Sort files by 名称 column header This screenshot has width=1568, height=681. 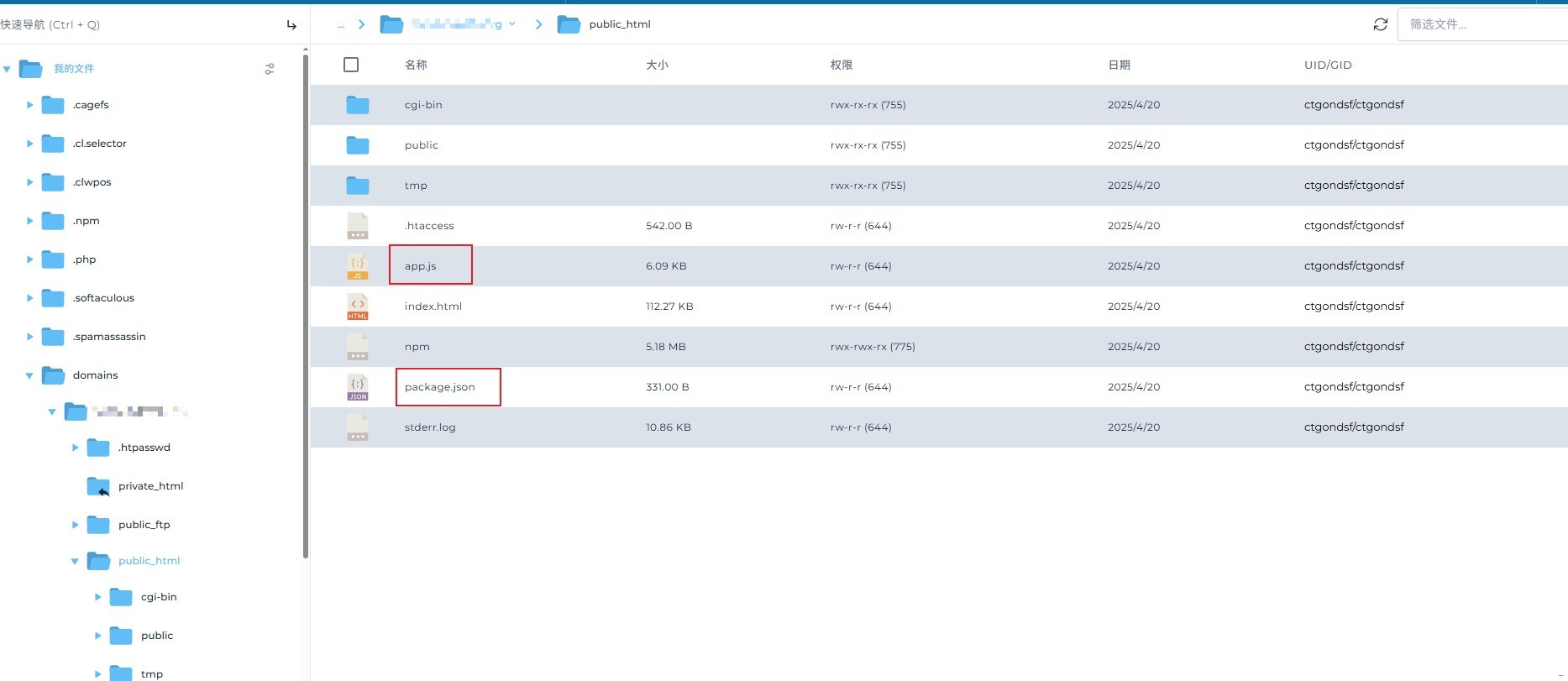pos(416,65)
